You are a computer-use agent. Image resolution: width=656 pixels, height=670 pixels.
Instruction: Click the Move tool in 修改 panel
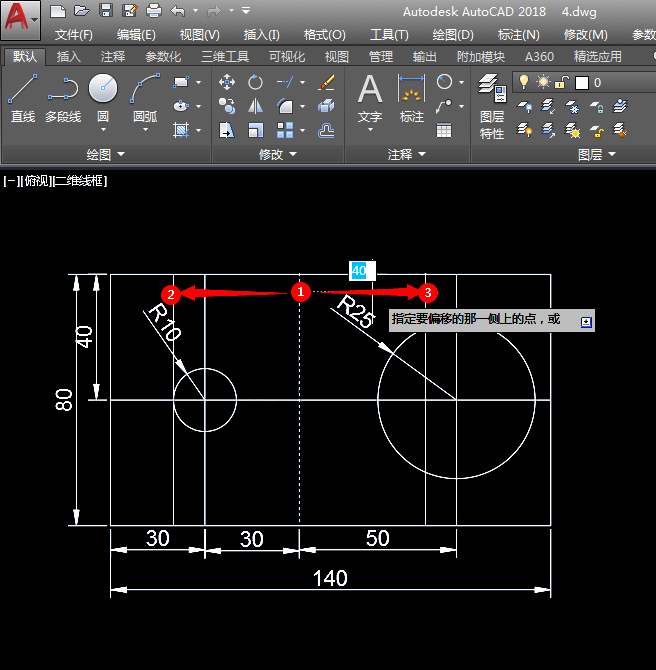227,82
